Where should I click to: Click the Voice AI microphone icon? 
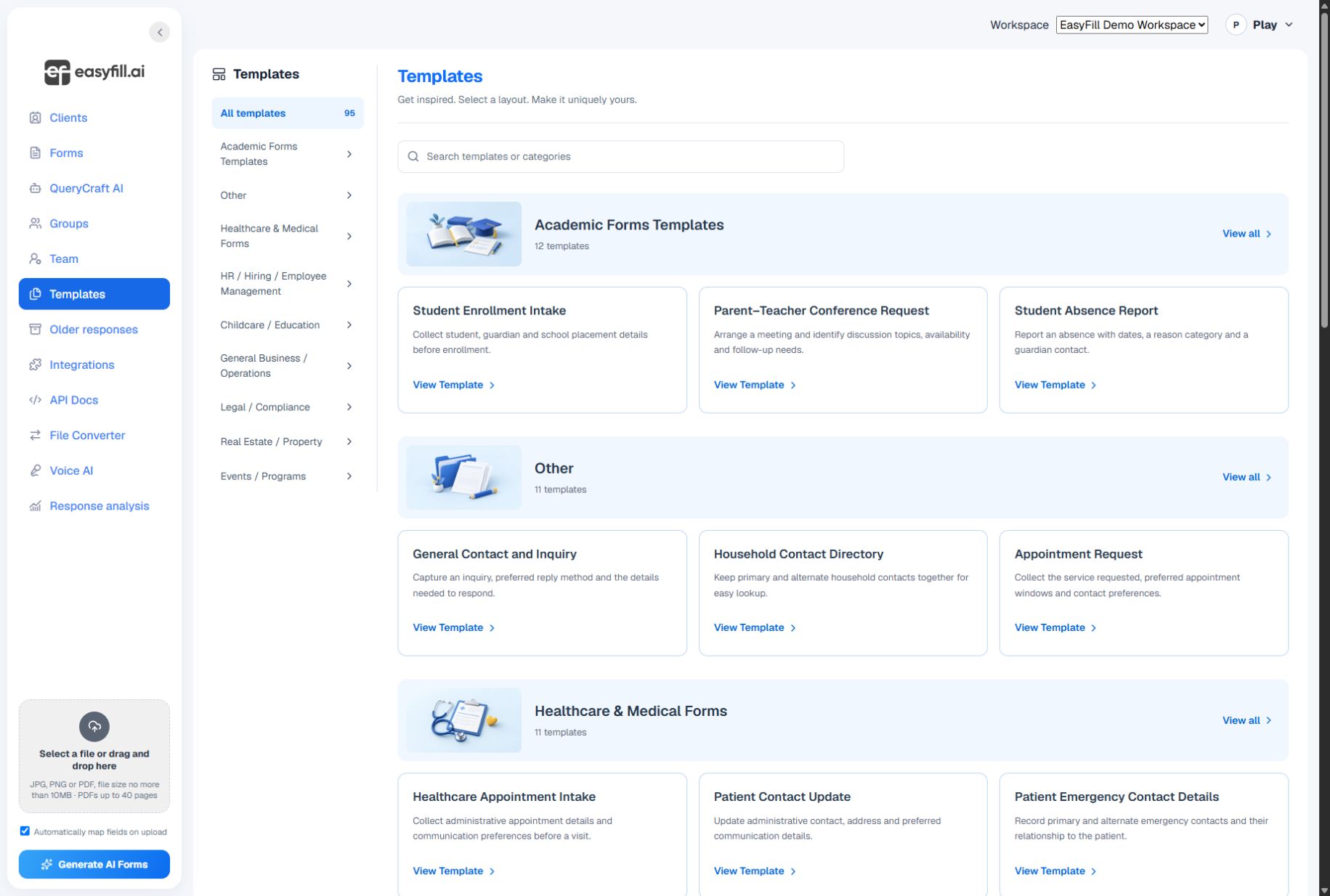tap(35, 471)
